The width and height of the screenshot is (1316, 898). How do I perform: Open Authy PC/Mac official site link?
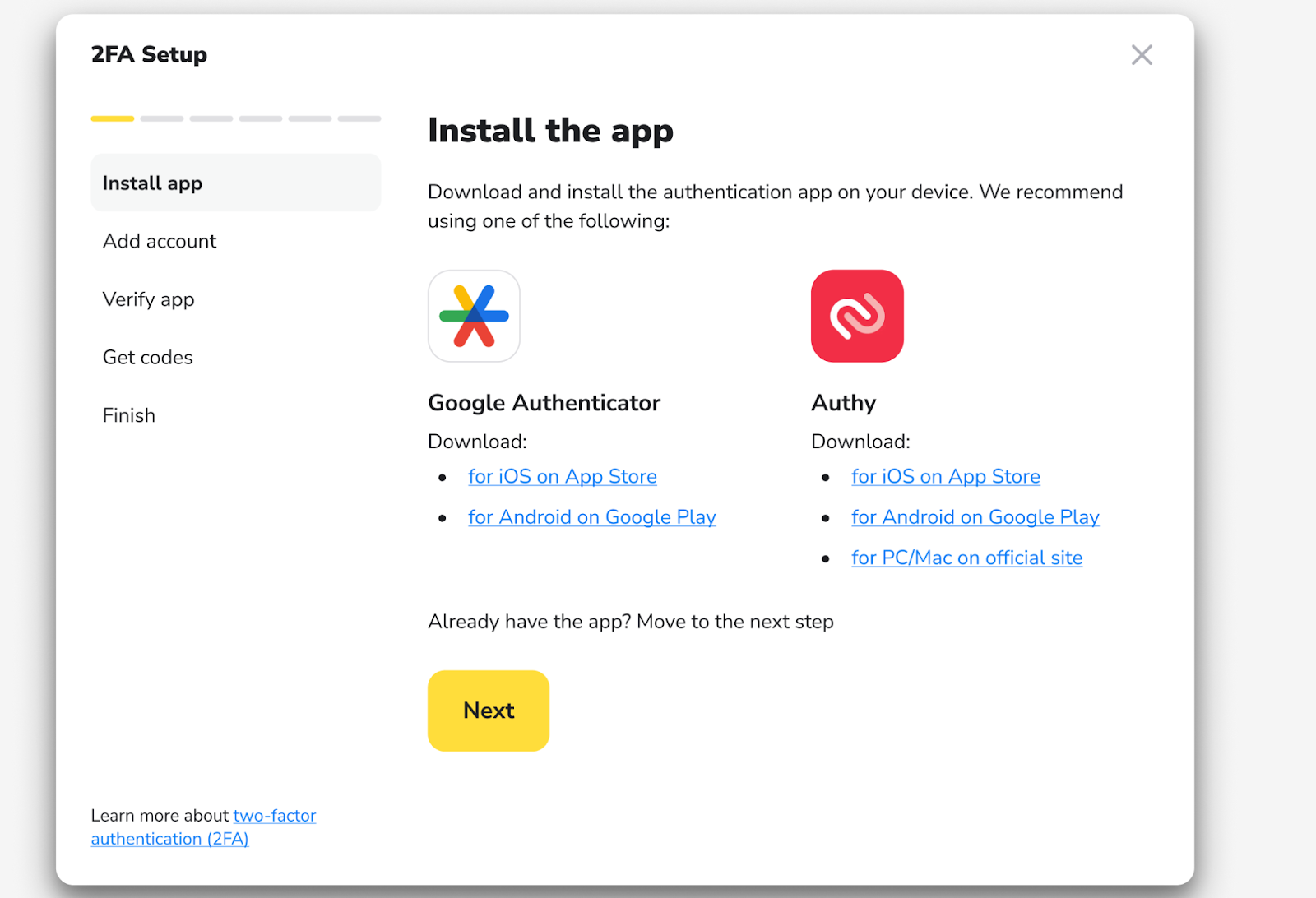click(967, 558)
